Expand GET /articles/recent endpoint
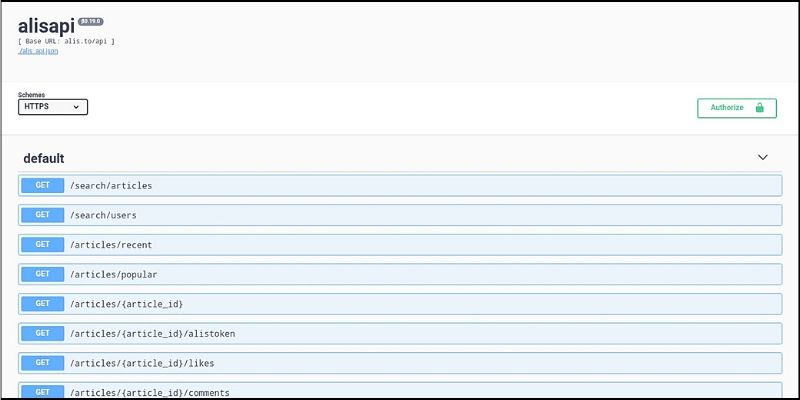This screenshot has width=800, height=400. tap(110, 244)
